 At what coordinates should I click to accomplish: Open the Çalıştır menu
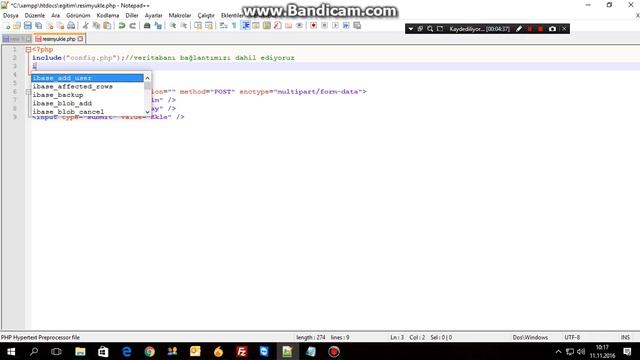click(206, 15)
